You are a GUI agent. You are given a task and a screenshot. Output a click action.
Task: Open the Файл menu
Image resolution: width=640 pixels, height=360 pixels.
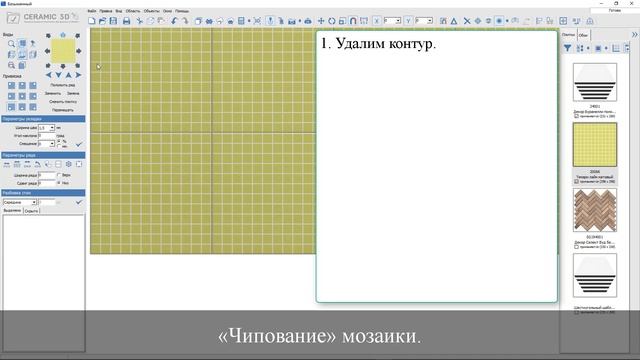92,11
